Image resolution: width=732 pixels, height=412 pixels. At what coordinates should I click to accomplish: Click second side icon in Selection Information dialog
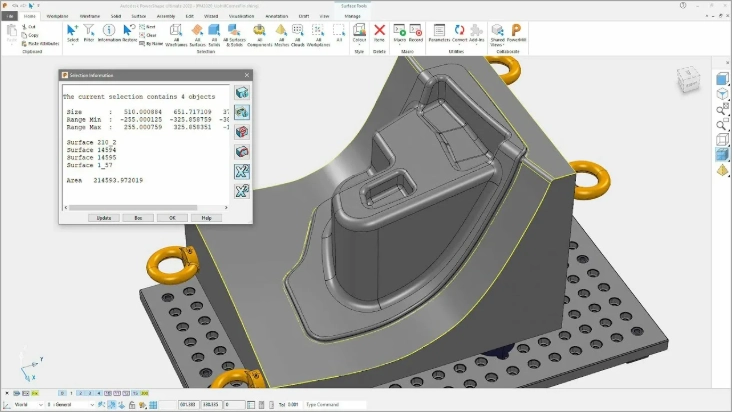click(242, 112)
